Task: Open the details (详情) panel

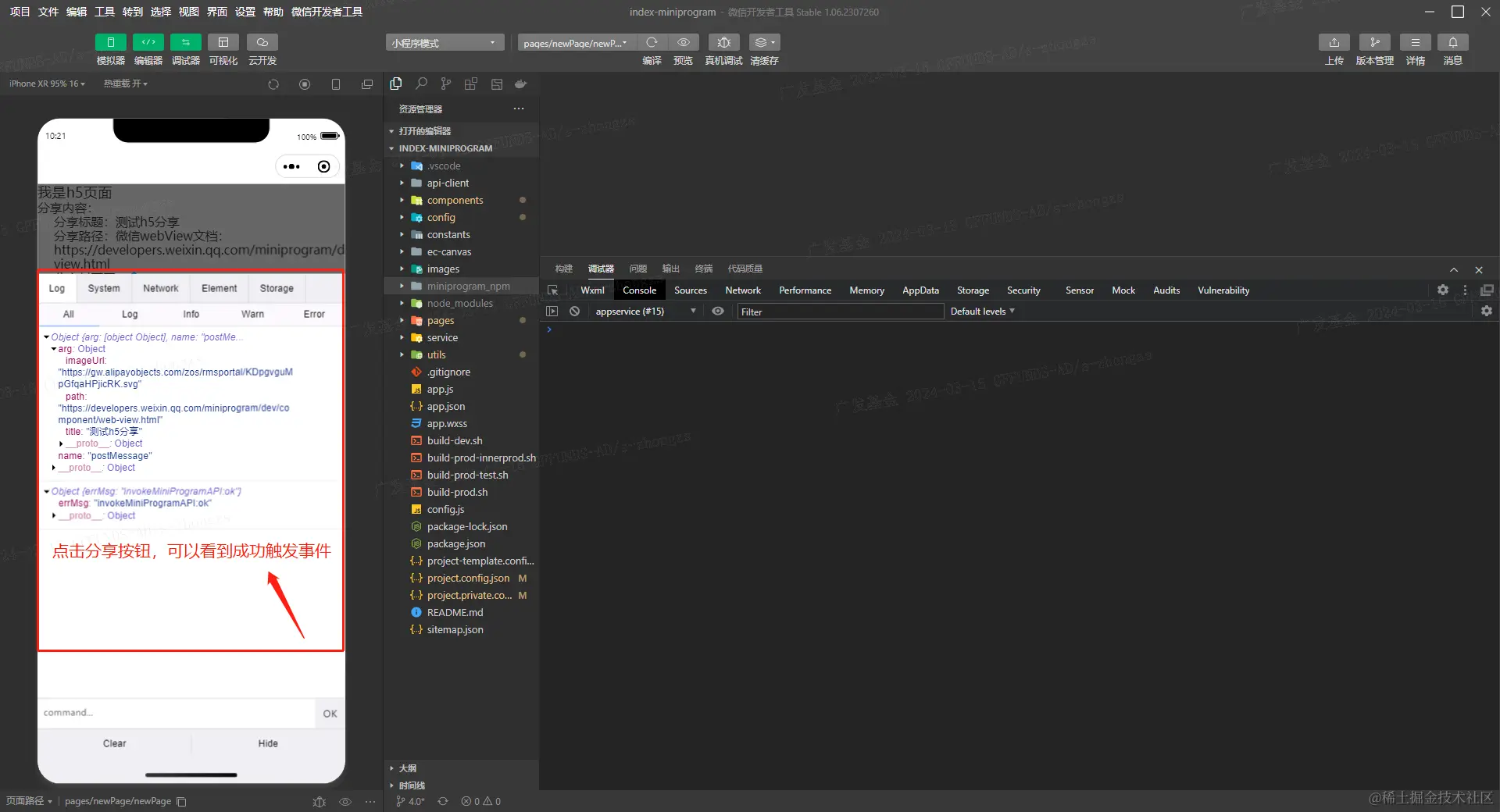Action: click(x=1416, y=42)
